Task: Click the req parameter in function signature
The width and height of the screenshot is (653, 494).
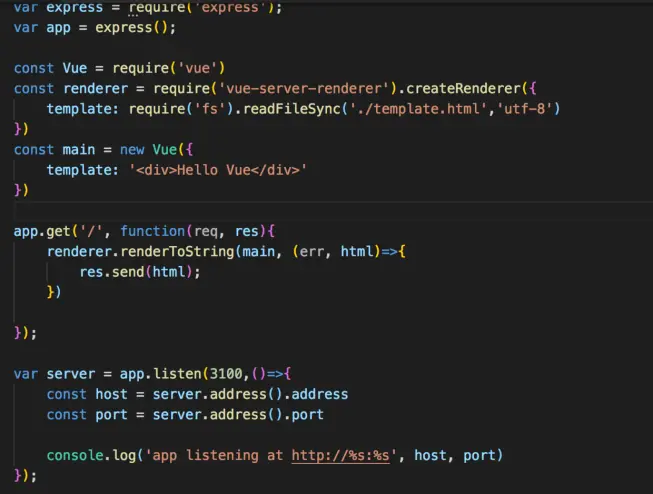Action: [206, 231]
